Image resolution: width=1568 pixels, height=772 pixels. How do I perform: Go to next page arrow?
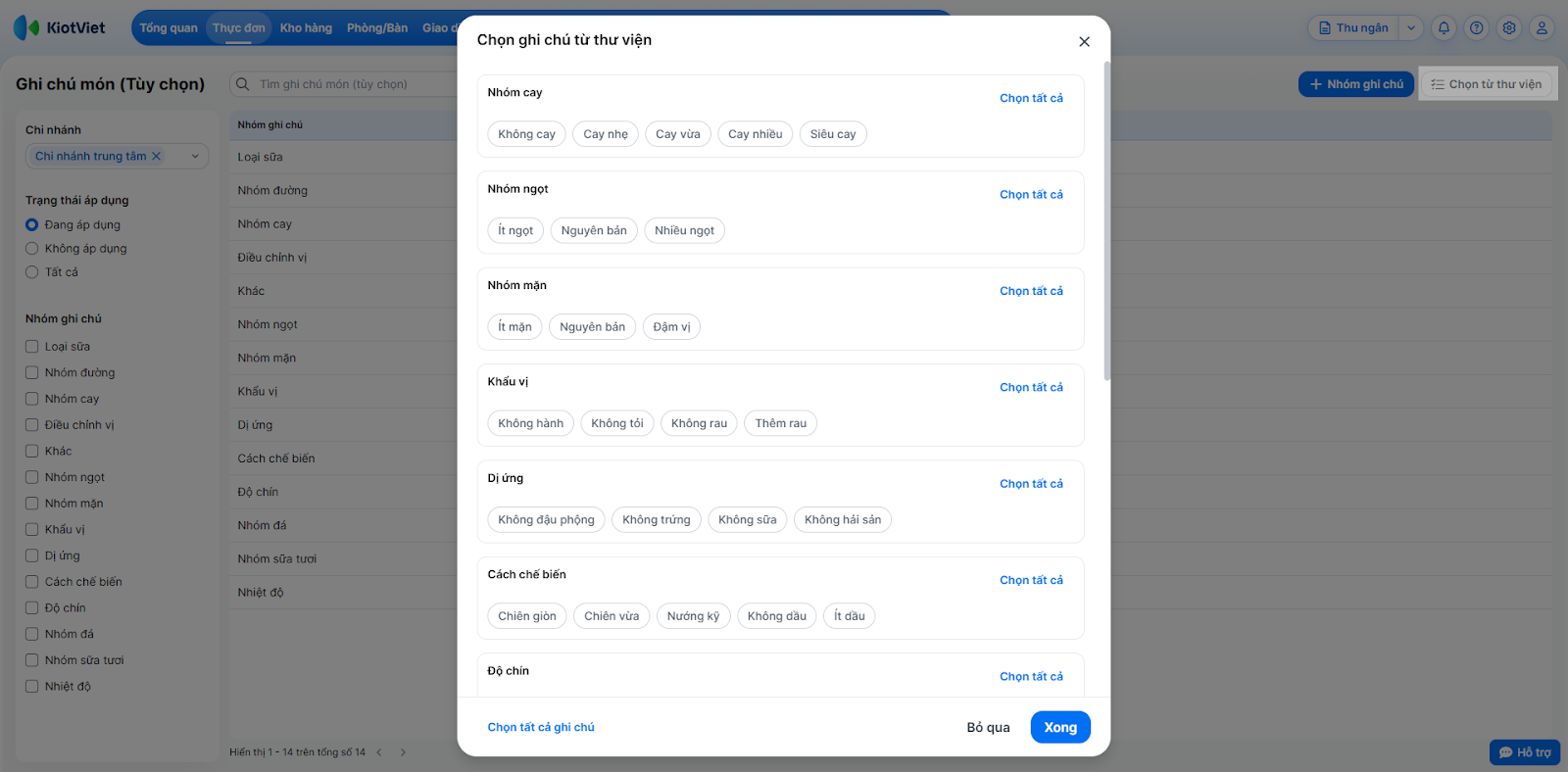point(403,752)
